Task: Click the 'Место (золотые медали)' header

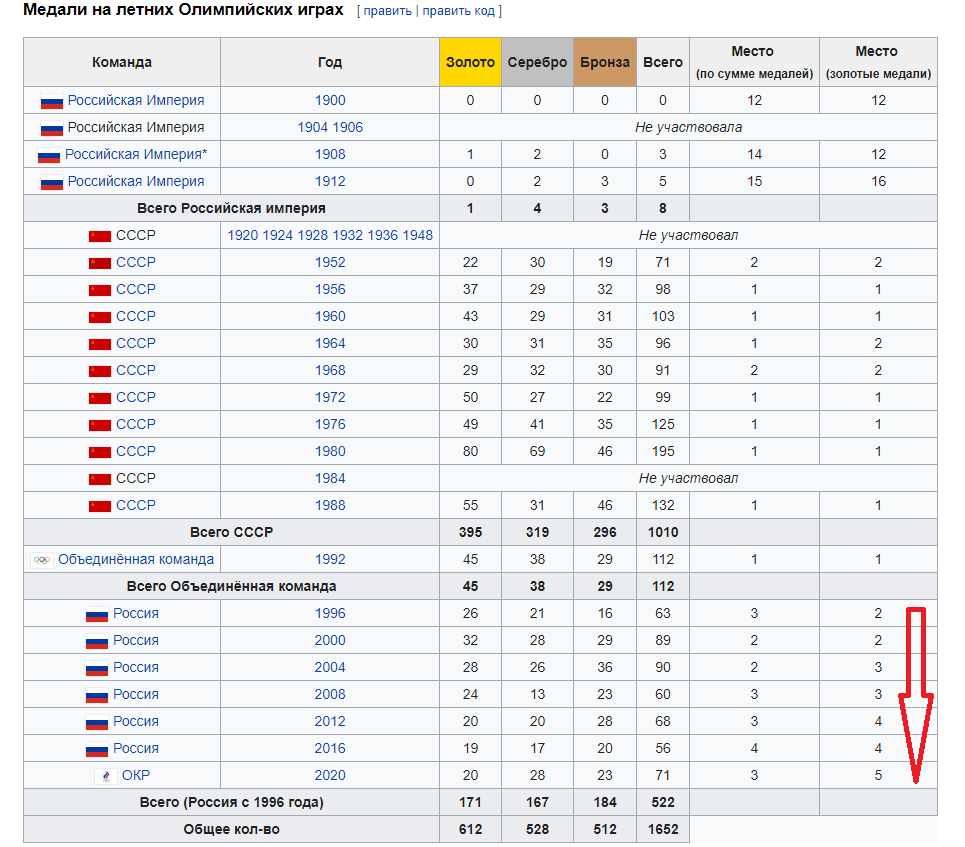Action: click(878, 62)
